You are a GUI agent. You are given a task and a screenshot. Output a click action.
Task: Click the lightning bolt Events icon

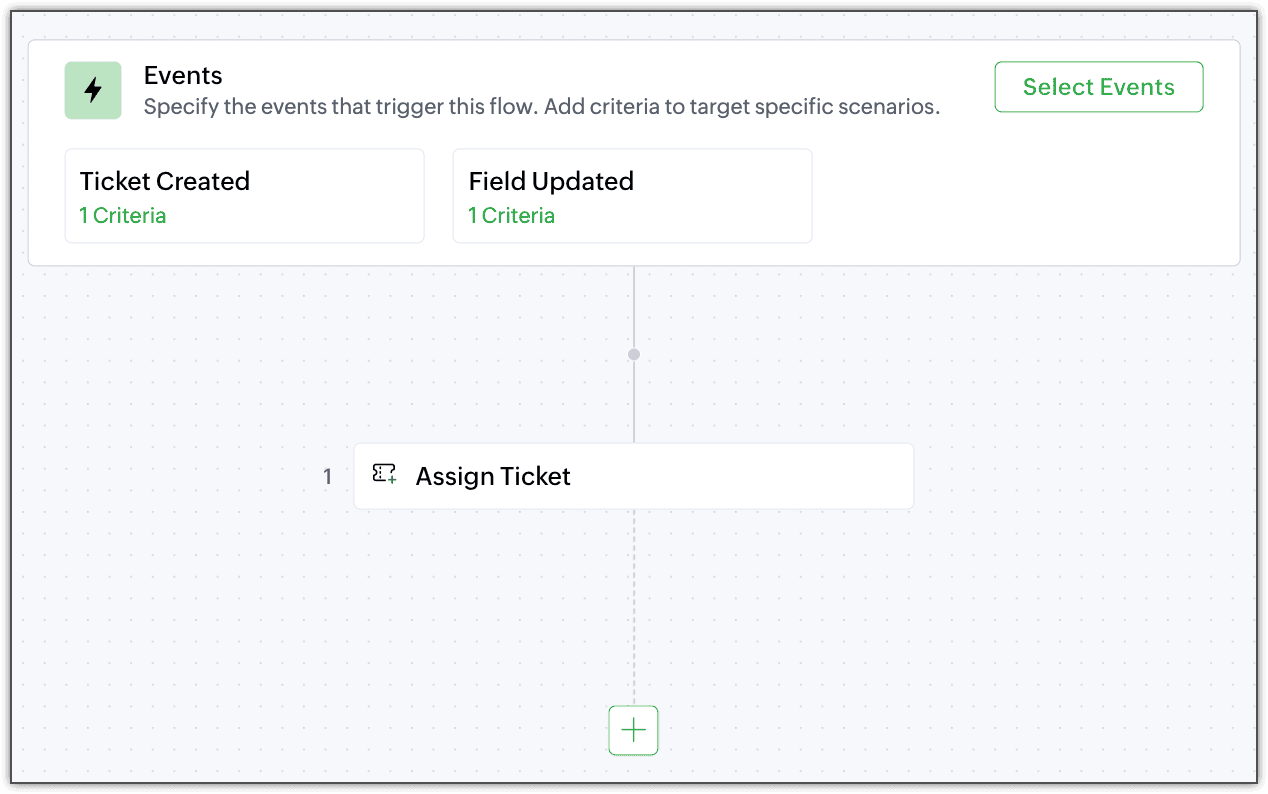coord(93,90)
